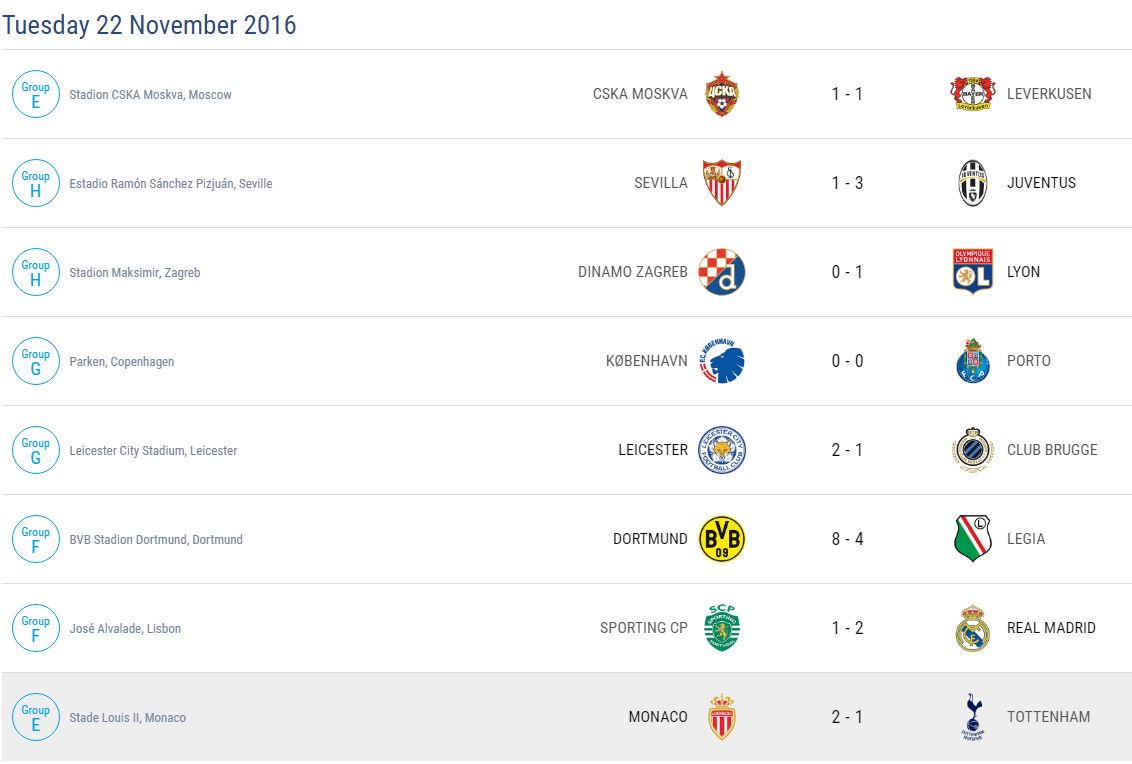The width and height of the screenshot is (1132, 764).
Task: Click the København 0 - 0 Porto score
Action: [847, 361]
